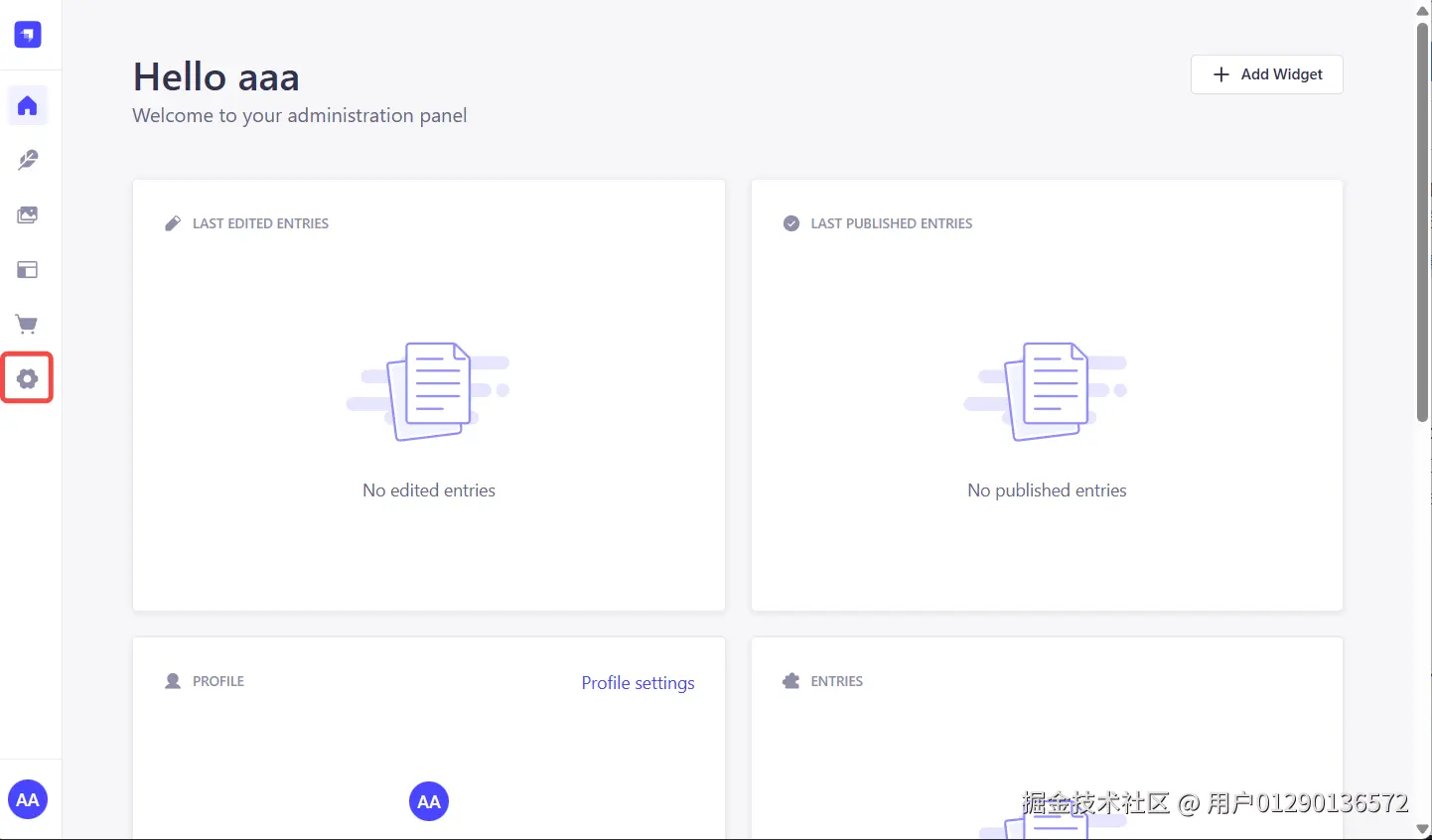1432x840 pixels.
Task: Click the Strapi logo in the sidebar
Action: point(28,35)
